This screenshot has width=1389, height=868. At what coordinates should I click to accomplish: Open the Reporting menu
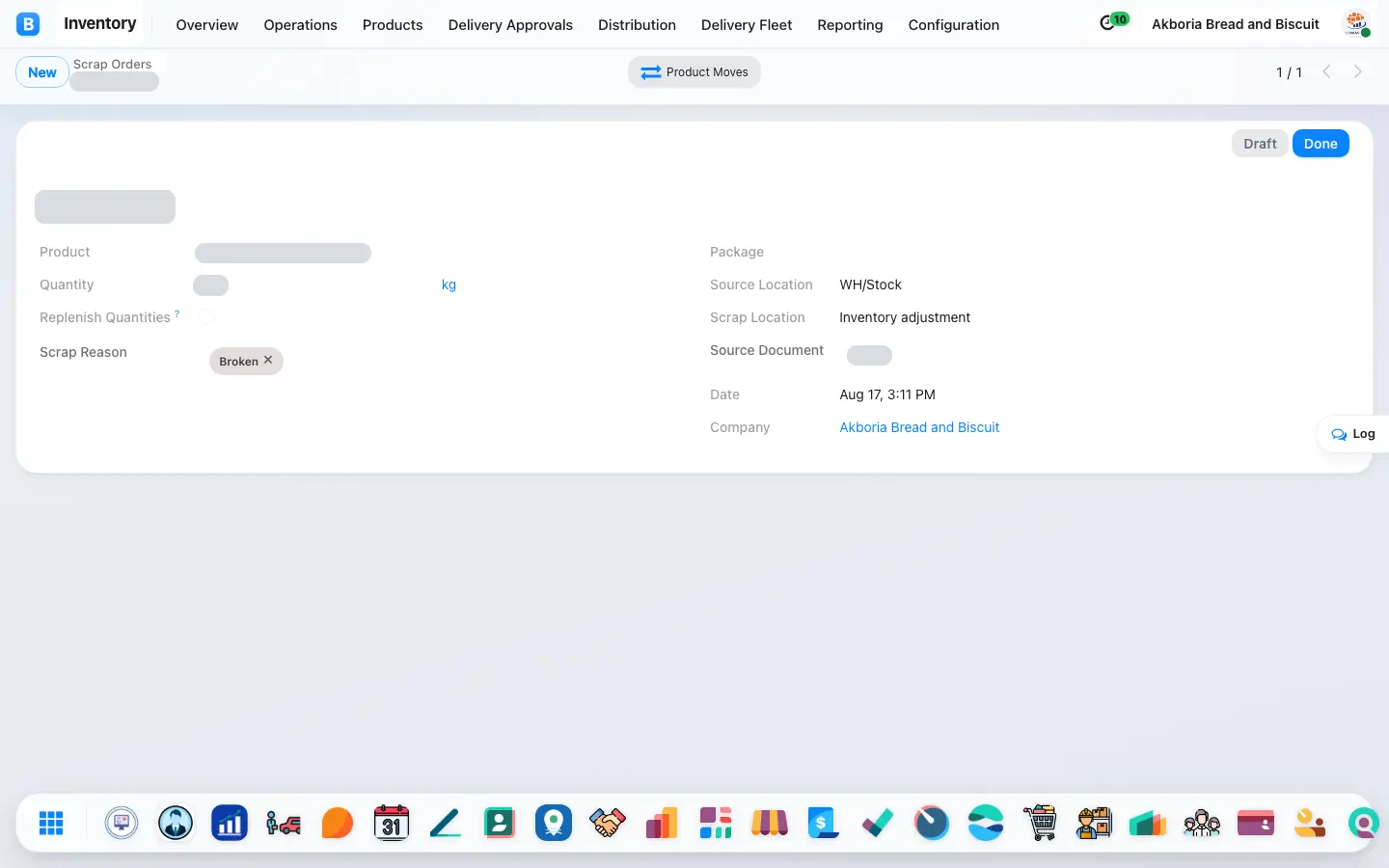pyautogui.click(x=850, y=25)
